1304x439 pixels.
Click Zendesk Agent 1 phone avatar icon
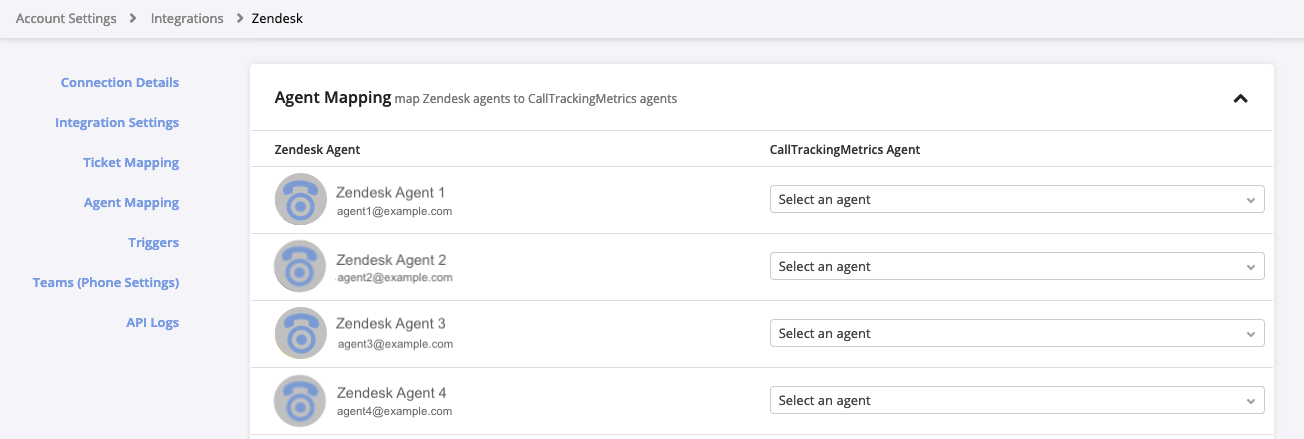point(300,200)
